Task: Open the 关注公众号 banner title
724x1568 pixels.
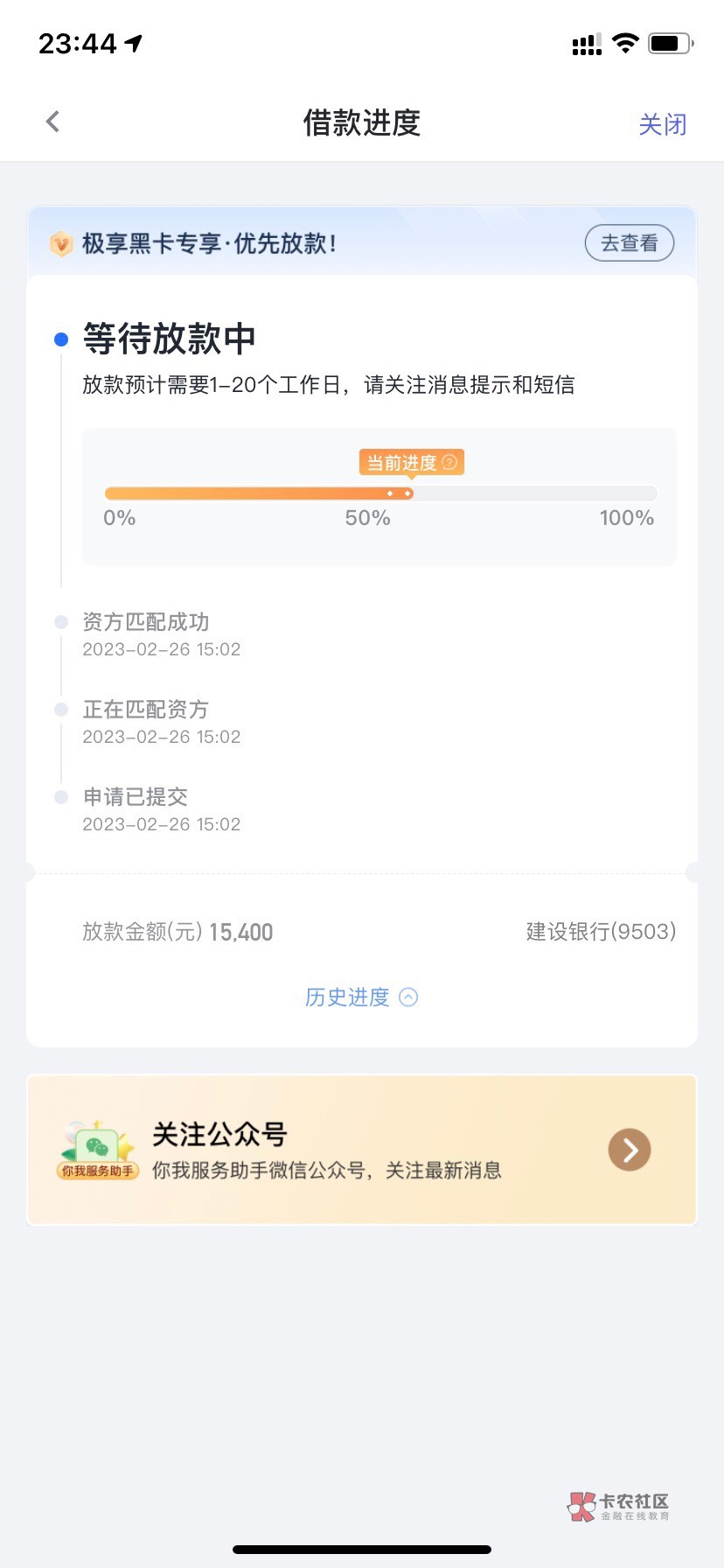Action: coord(219,1134)
